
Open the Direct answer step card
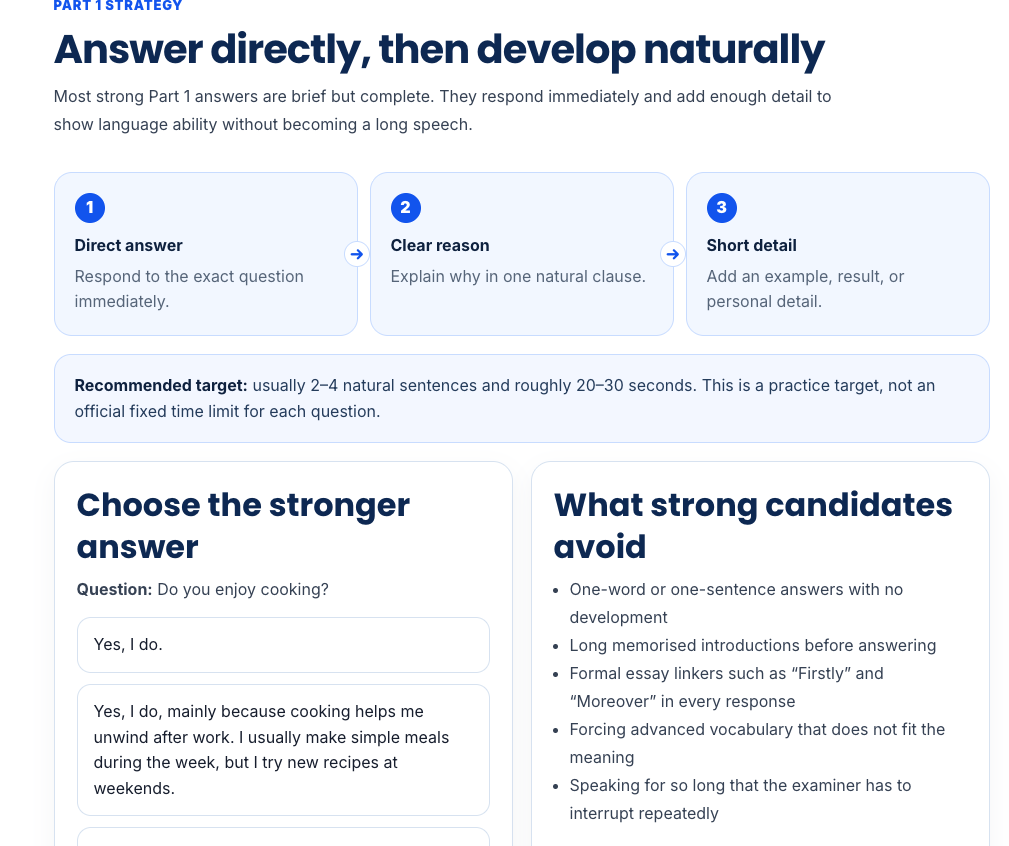click(x=206, y=253)
